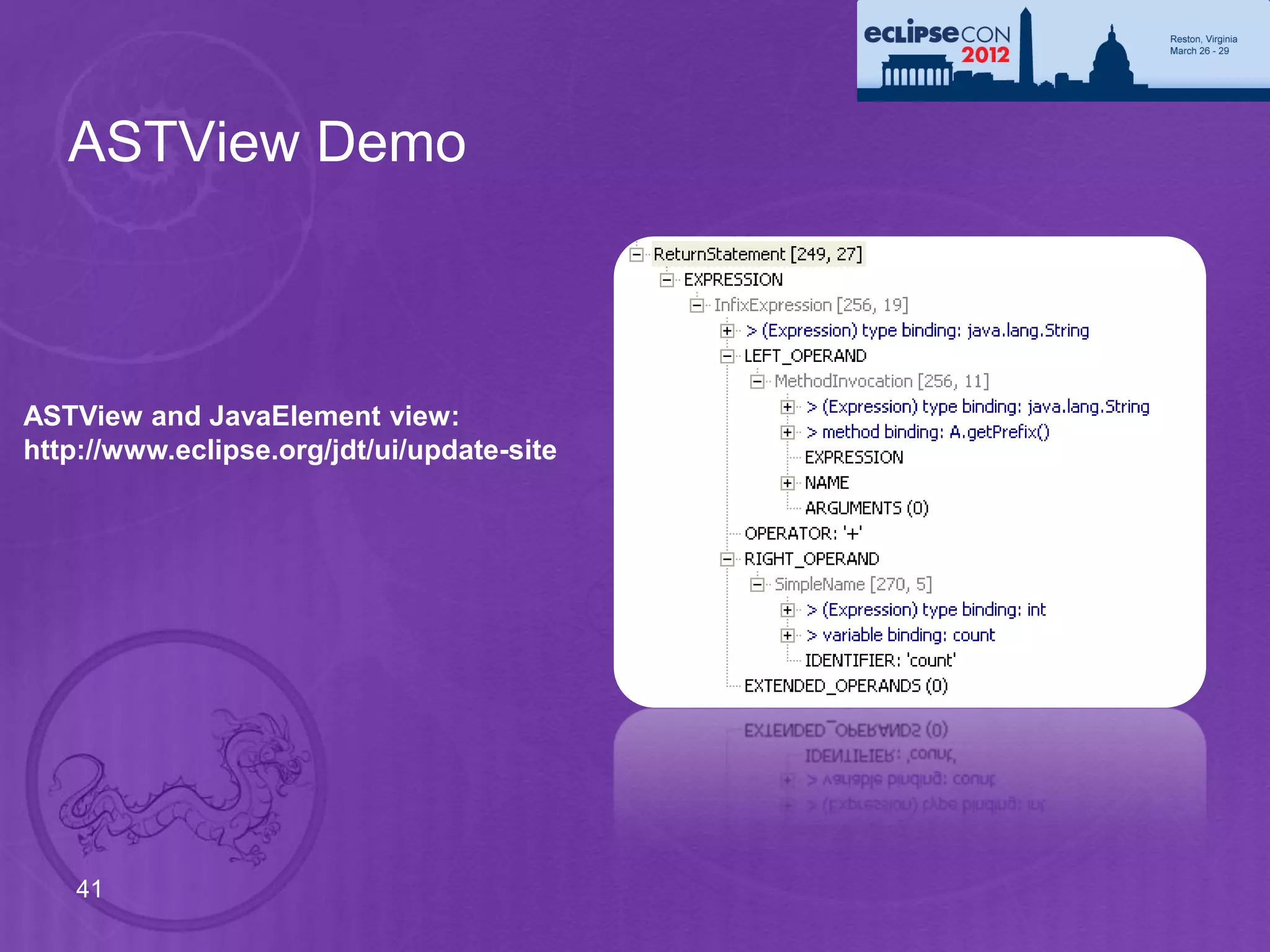Select the variable binding: count row
This screenshot has height=952, width=1270.
click(900, 635)
